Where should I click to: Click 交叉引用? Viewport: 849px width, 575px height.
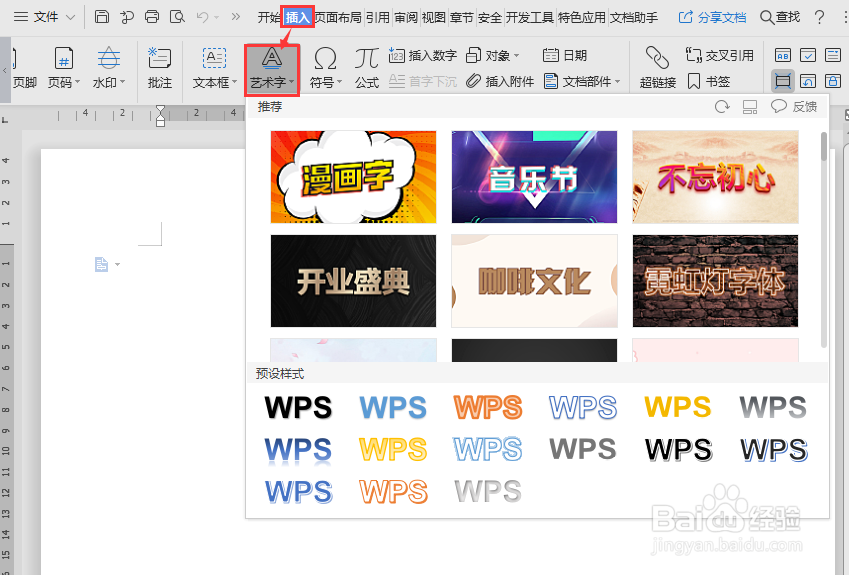pyautogui.click(x=720, y=55)
